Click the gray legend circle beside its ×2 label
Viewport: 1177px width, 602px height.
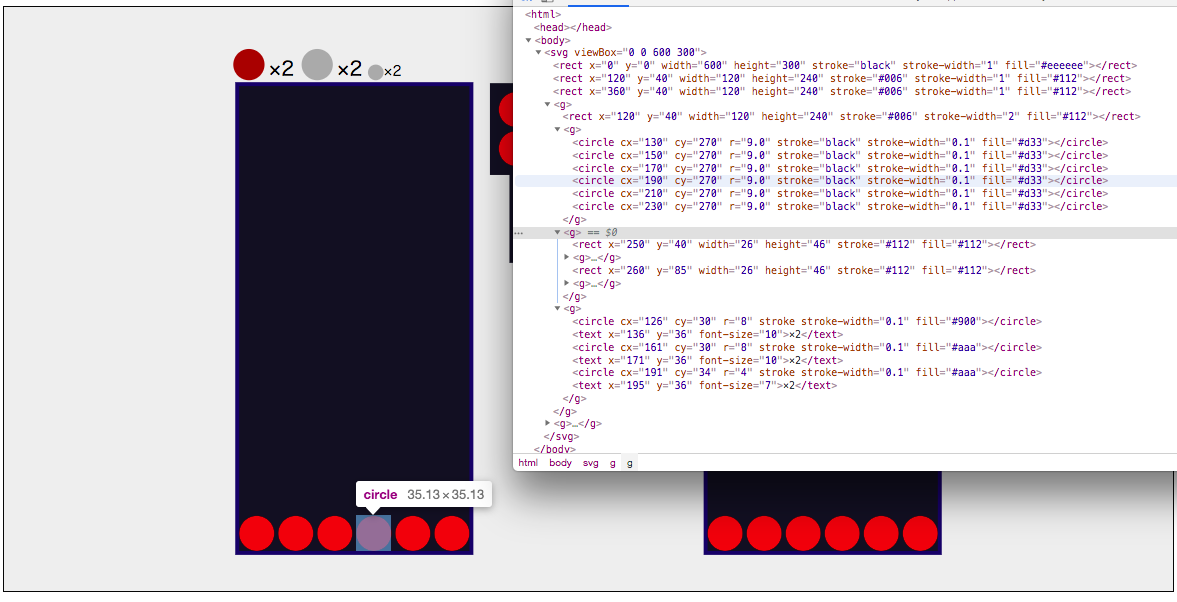[x=317, y=65]
